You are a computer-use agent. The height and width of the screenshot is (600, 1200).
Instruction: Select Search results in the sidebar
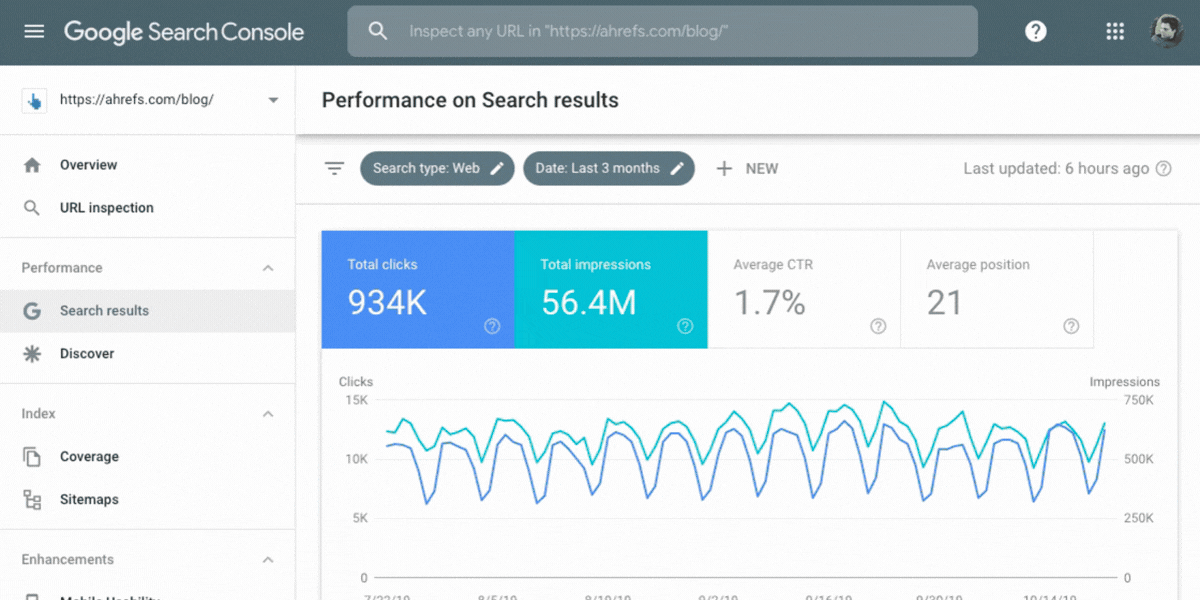pyautogui.click(x=147, y=311)
